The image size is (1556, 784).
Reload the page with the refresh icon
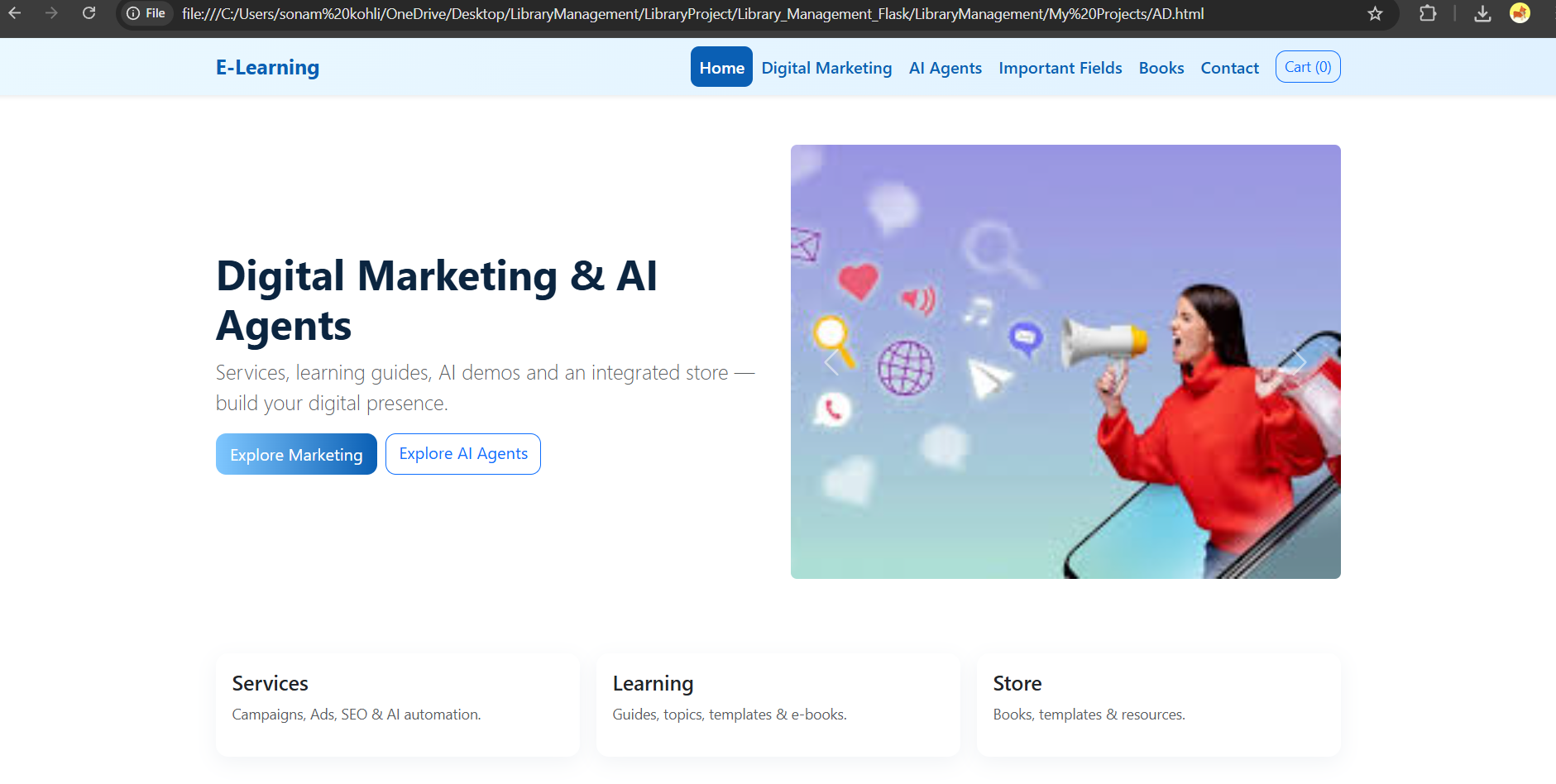89,13
